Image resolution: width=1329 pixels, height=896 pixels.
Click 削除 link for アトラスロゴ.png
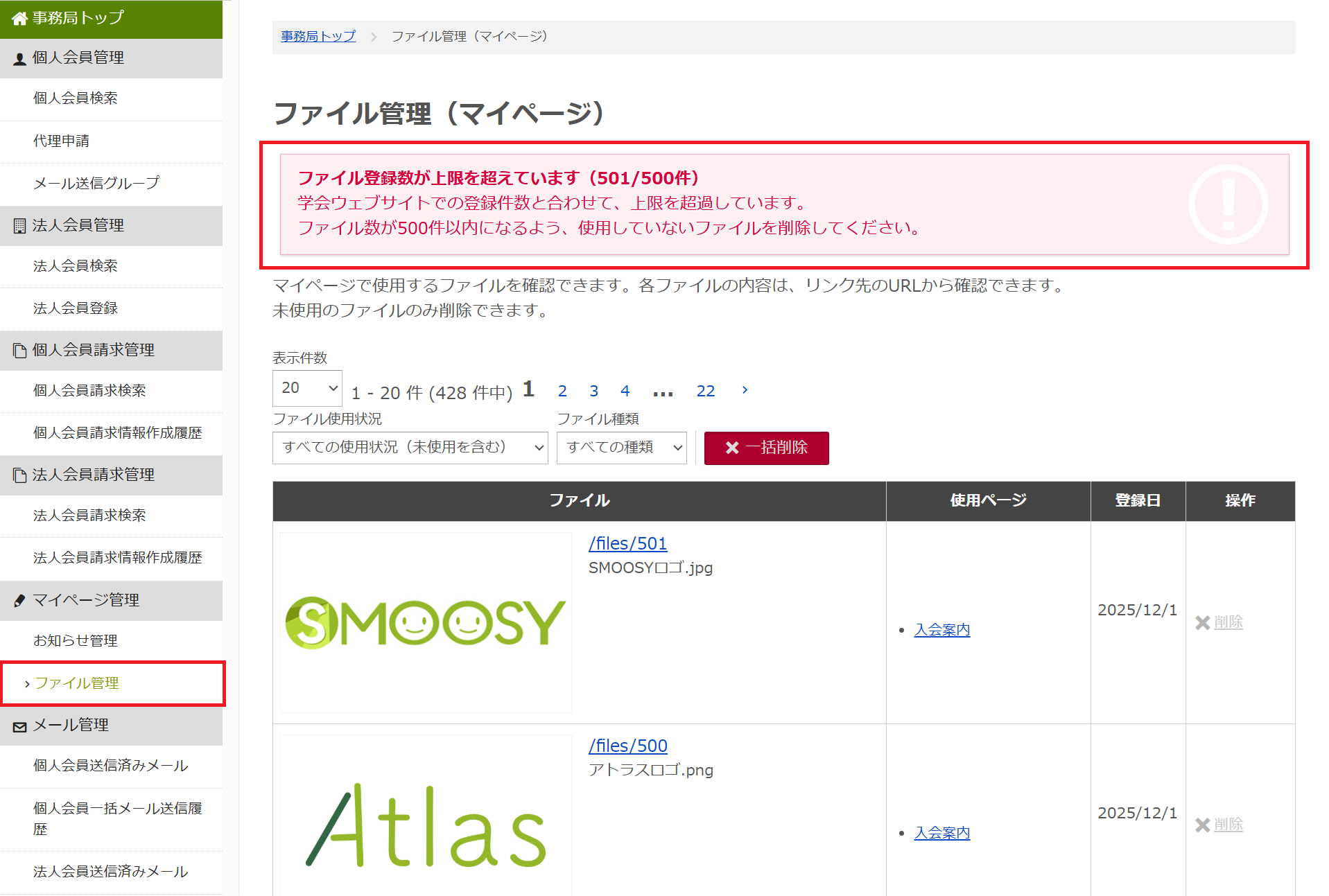1228,825
